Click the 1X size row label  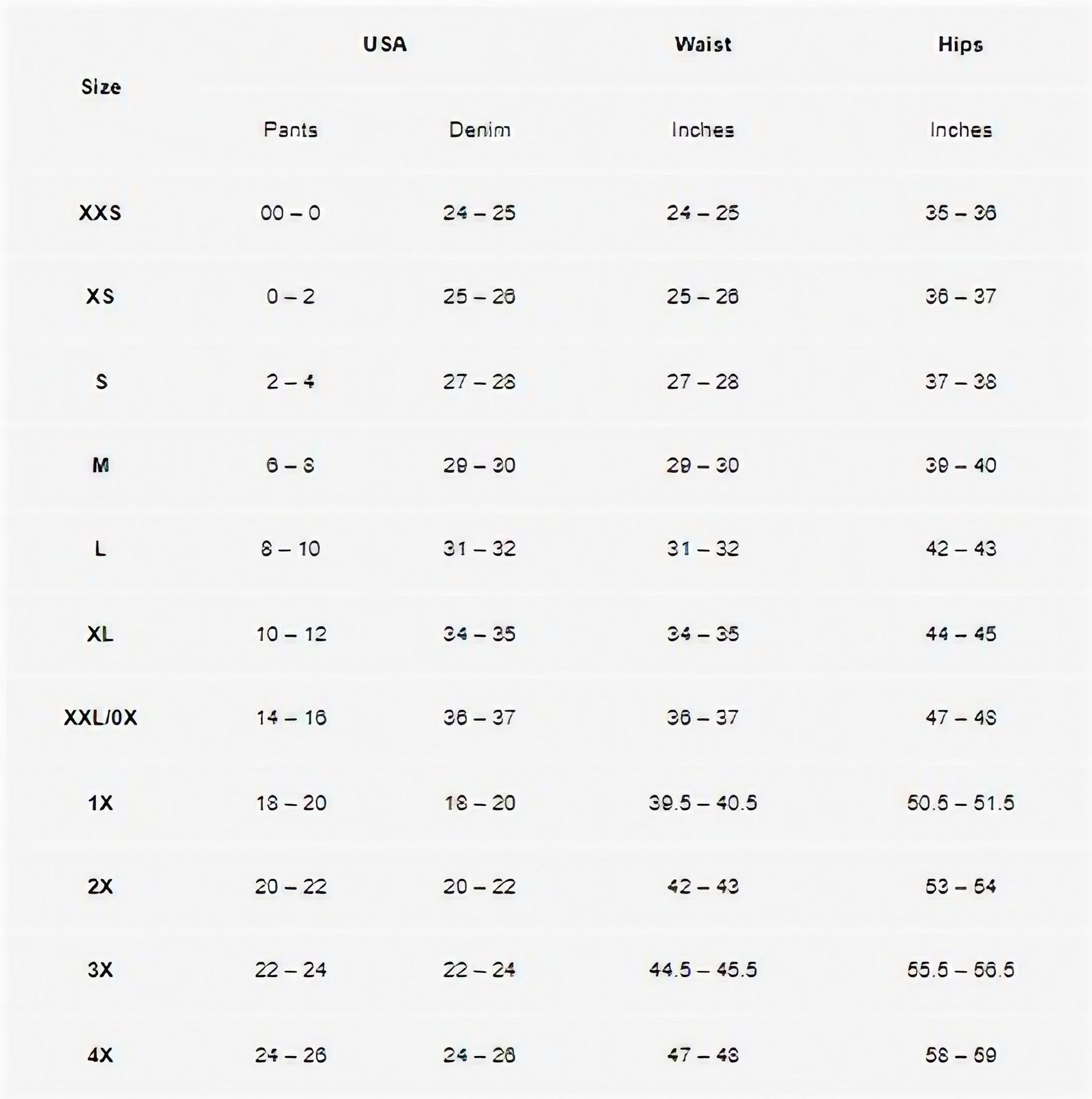pyautogui.click(x=100, y=803)
